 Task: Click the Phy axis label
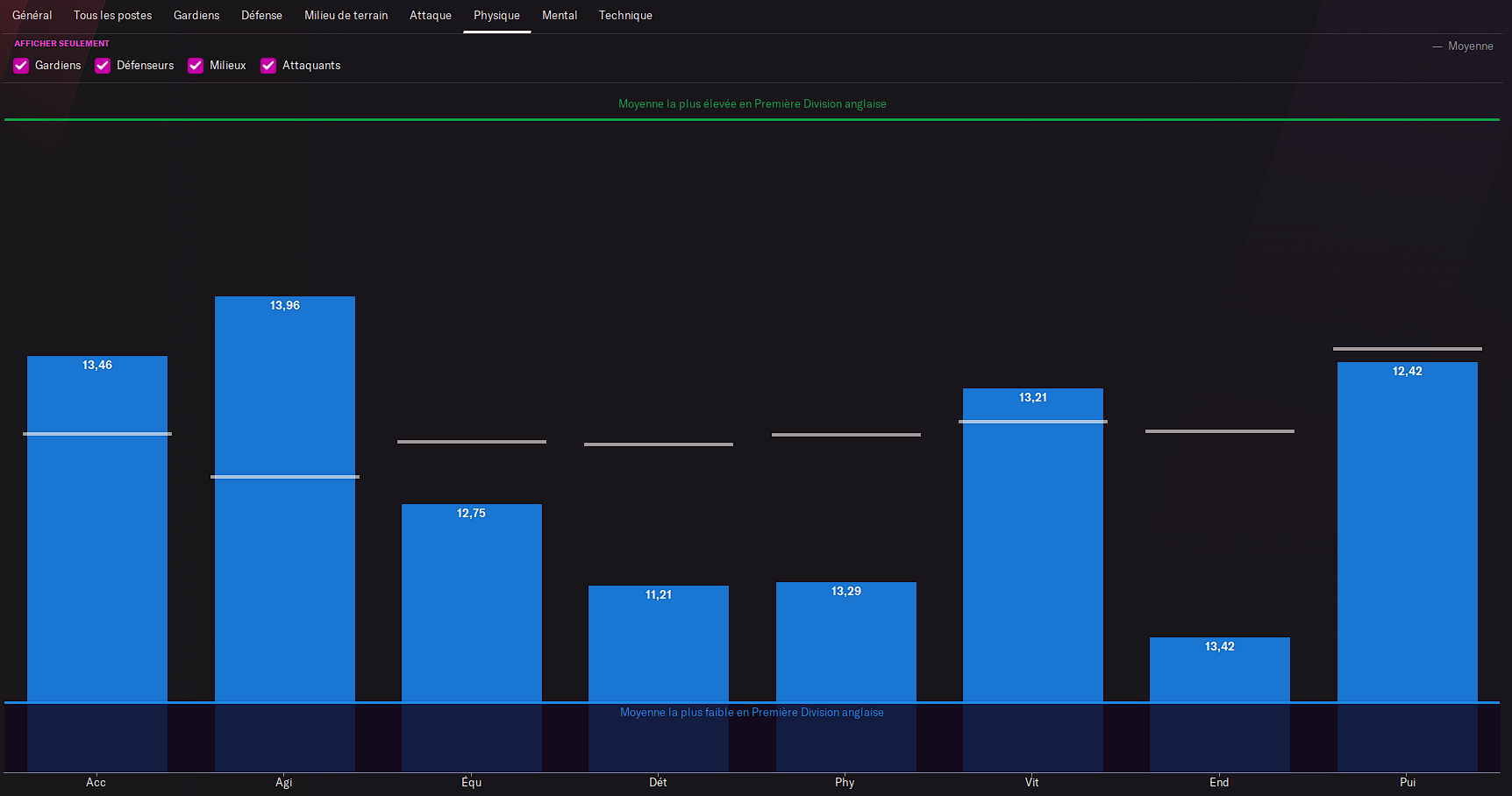tap(845, 783)
